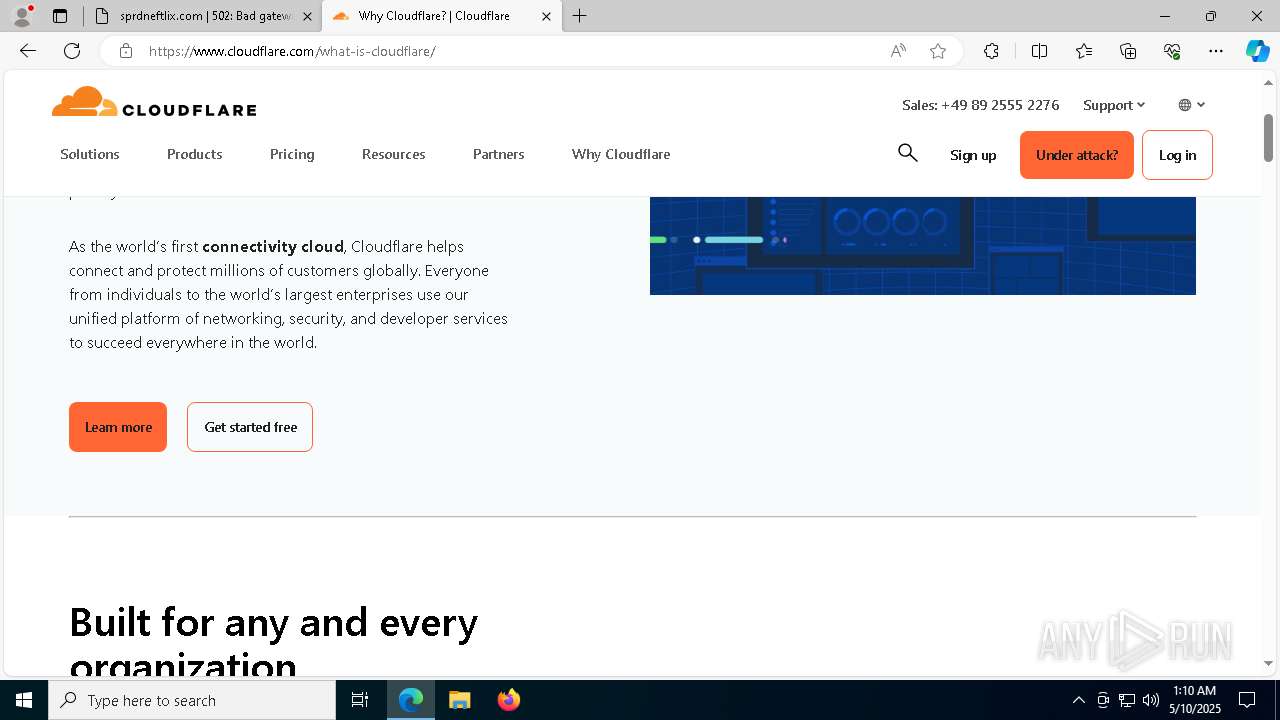This screenshot has width=1280, height=720.
Task: Click the page vertical scrollbar thumb
Action: tap(1268, 137)
